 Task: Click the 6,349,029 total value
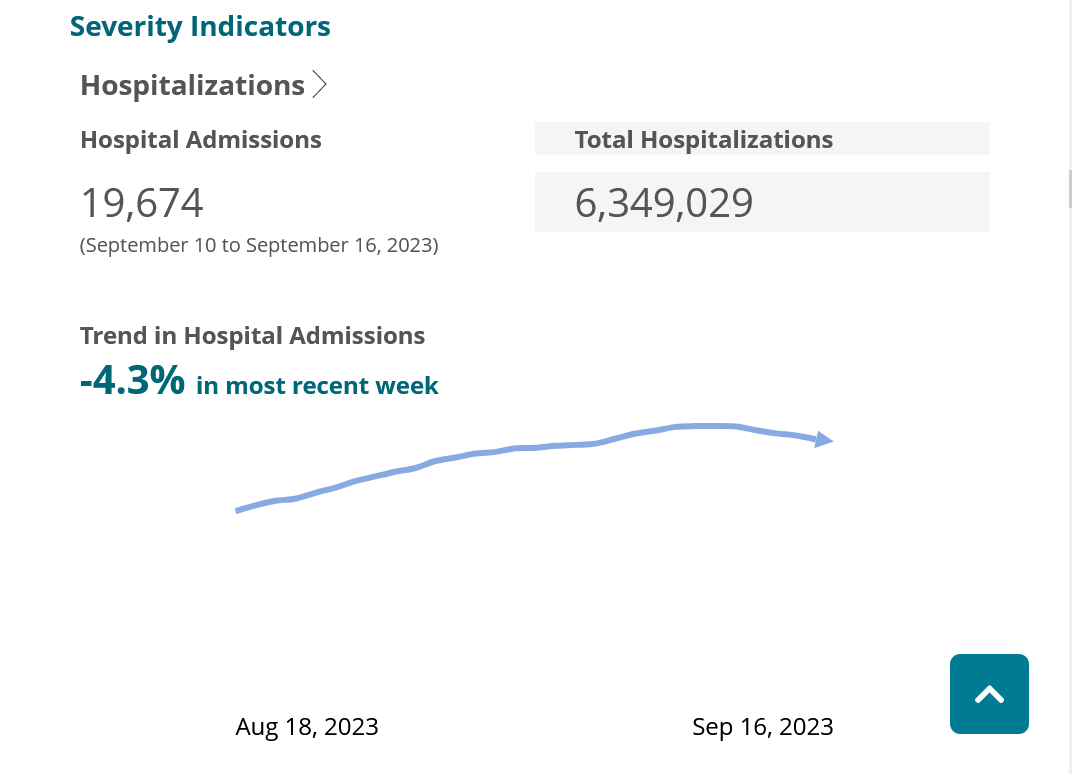click(x=664, y=203)
